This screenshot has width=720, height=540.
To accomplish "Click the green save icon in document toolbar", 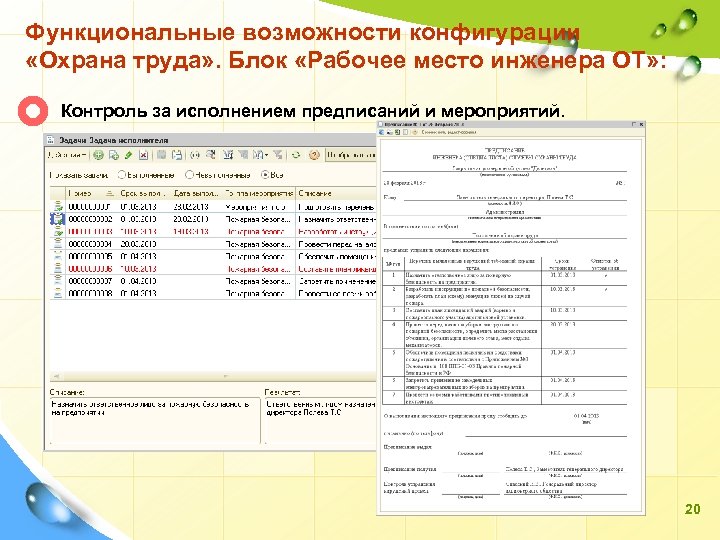I will click(397, 132).
